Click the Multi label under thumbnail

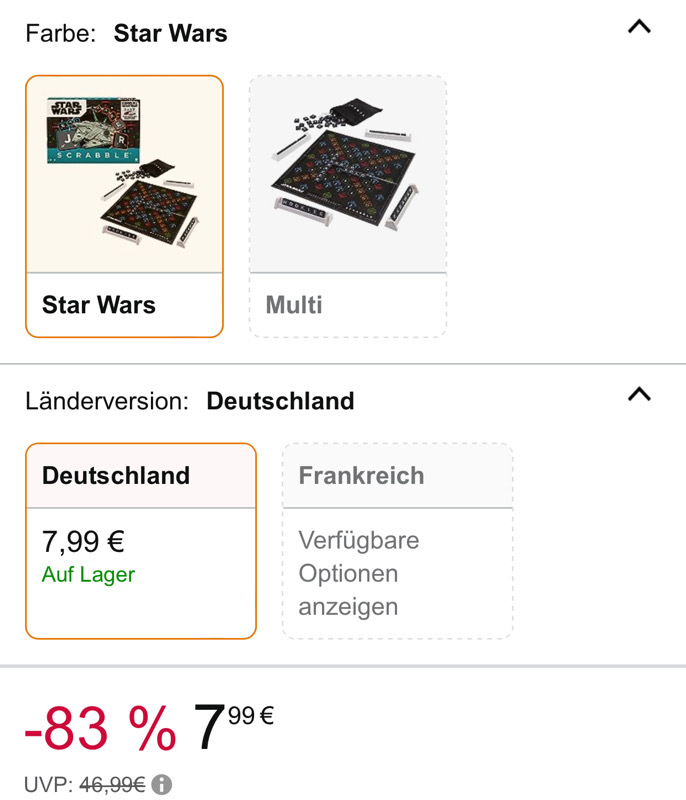point(294,305)
